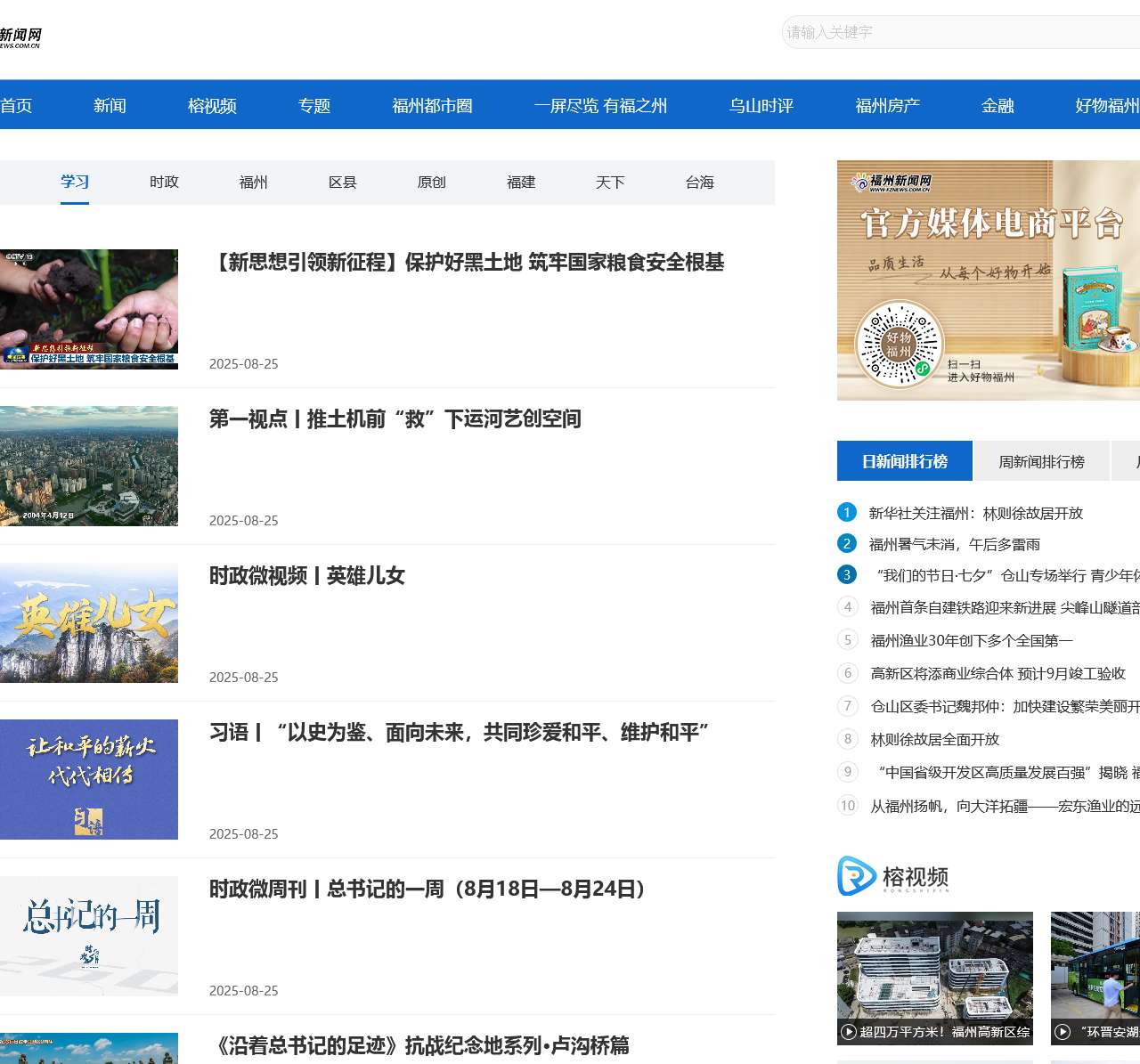Open 时政微视频丨英雄儿女 article

[x=305, y=576]
